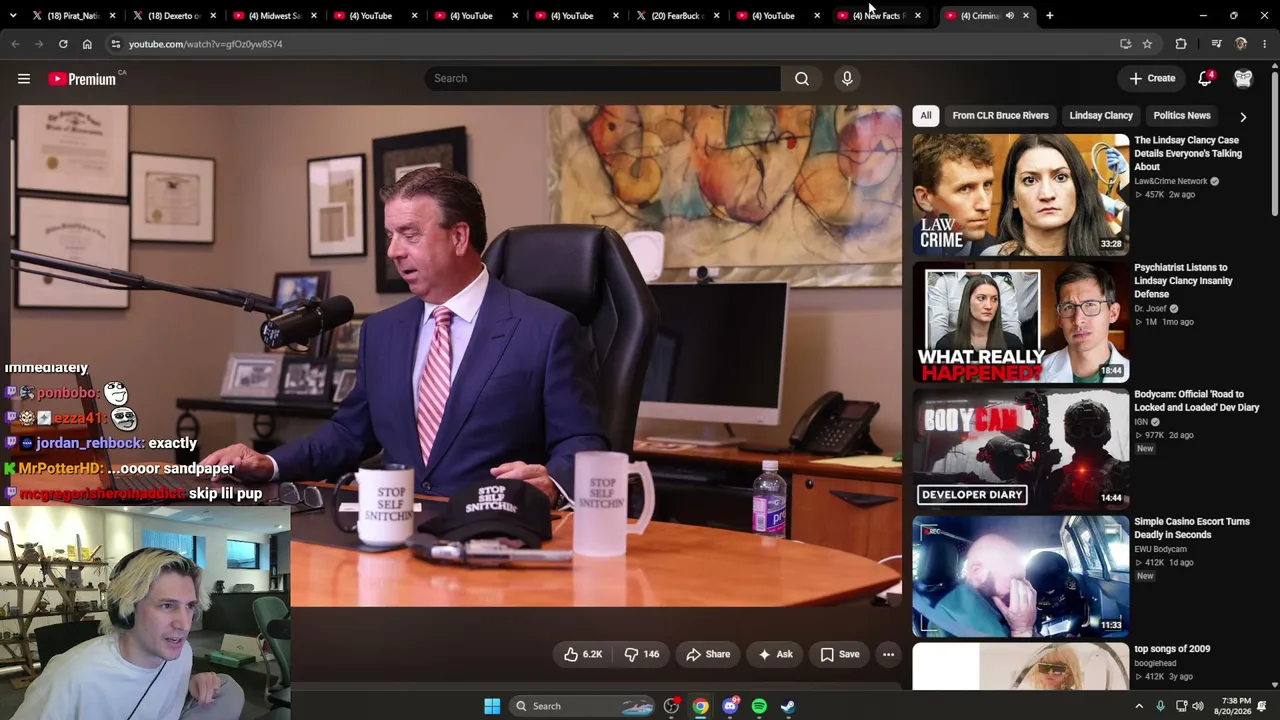Click the top songs of 2009 title
The image size is (1280, 720).
point(1172,649)
